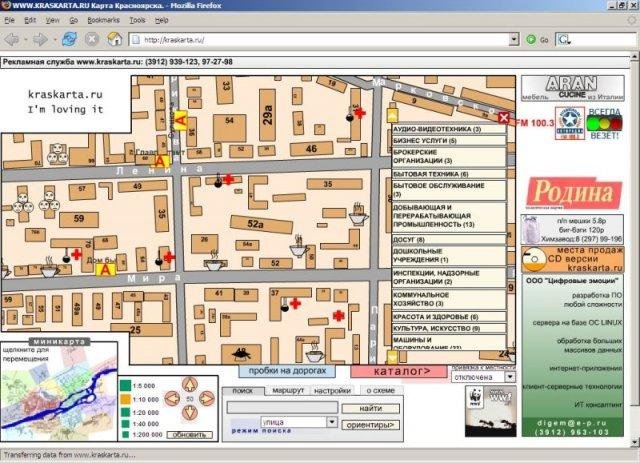Viewport: 640px width, 463px height.
Task: Click smiley faces icon north of Ленина street
Action: [57, 154]
